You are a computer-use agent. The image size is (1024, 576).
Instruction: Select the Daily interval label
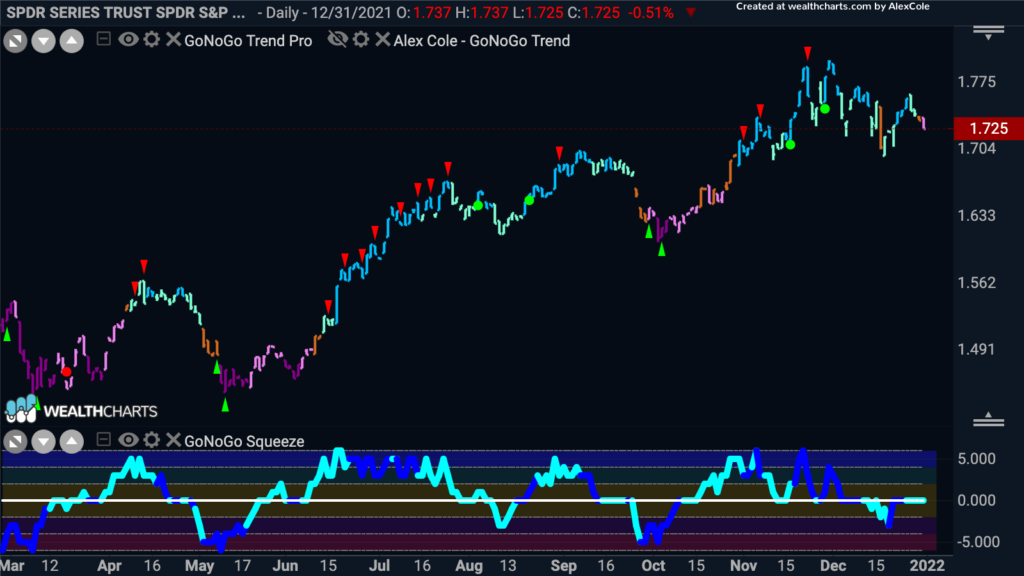280,12
